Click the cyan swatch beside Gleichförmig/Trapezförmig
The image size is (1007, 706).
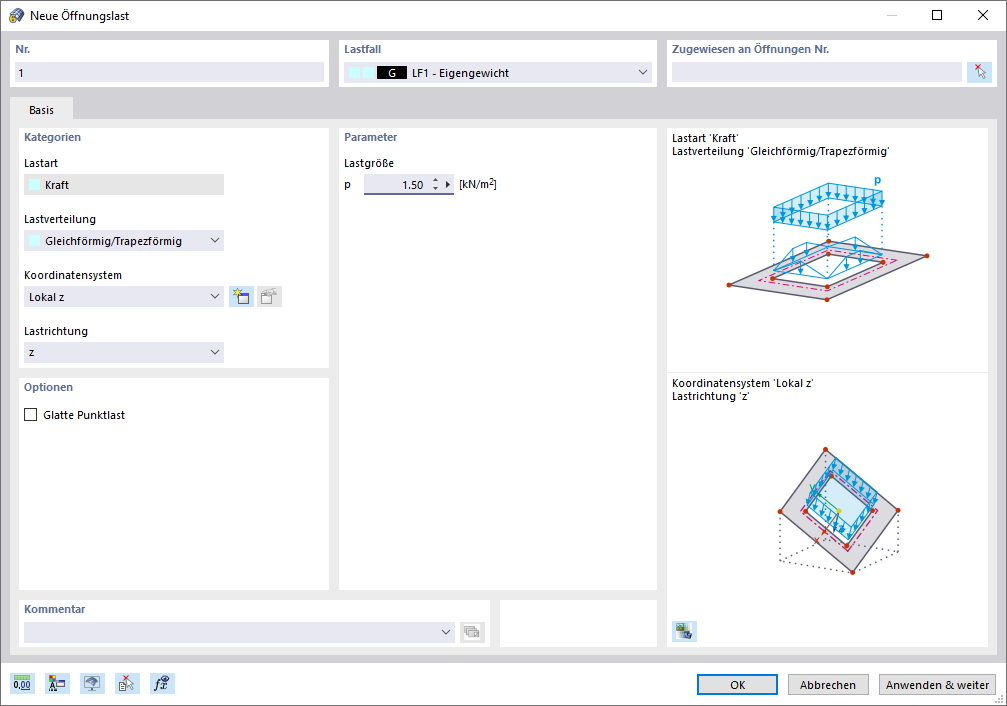[x=35, y=241]
